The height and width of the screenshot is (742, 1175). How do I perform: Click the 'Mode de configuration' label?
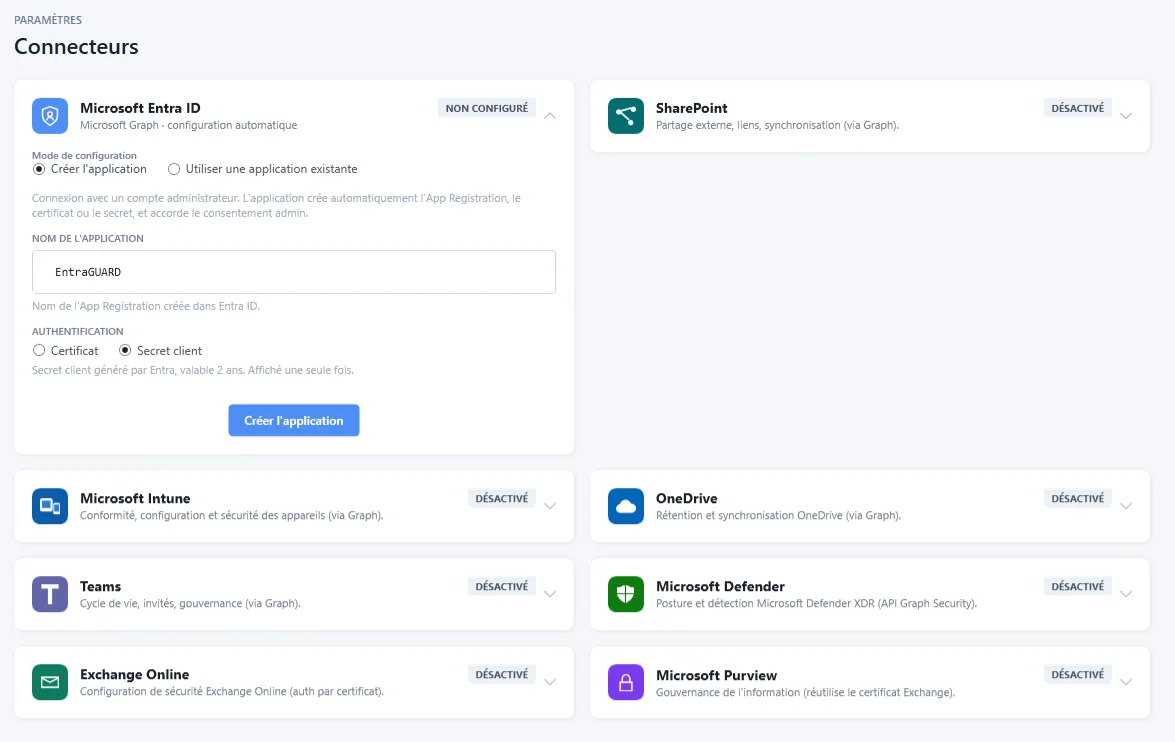click(84, 156)
